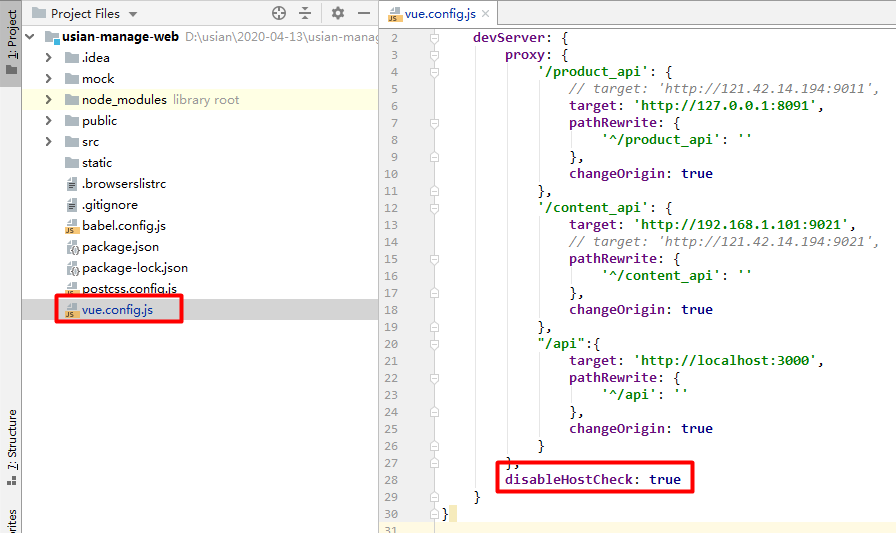Fold the '/content_api' block at line 12

[434, 208]
